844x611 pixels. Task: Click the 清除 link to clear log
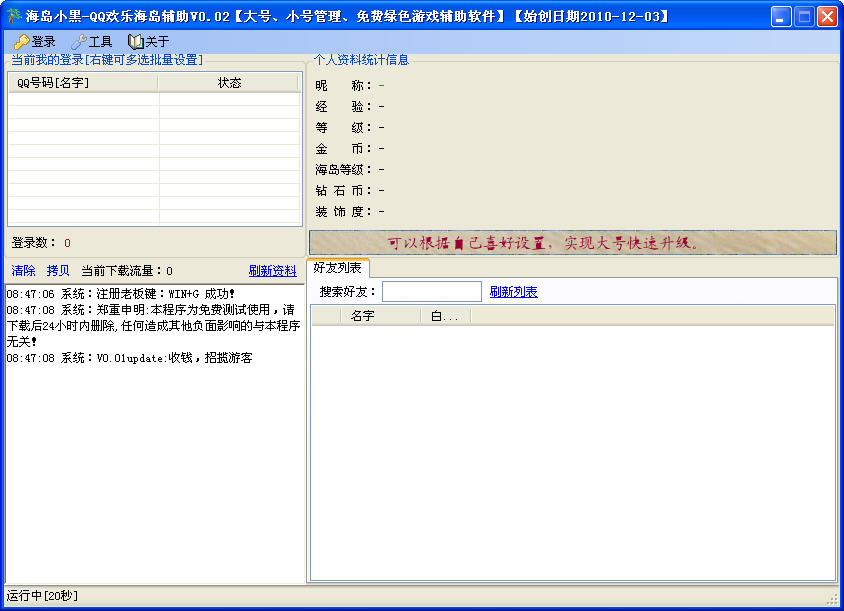23,271
